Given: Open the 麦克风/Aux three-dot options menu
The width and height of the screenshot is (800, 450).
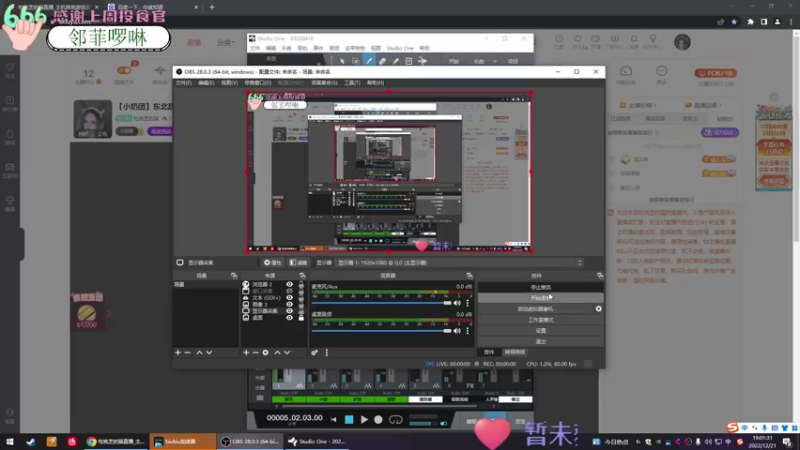Looking at the screenshot, I should pyautogui.click(x=467, y=303).
